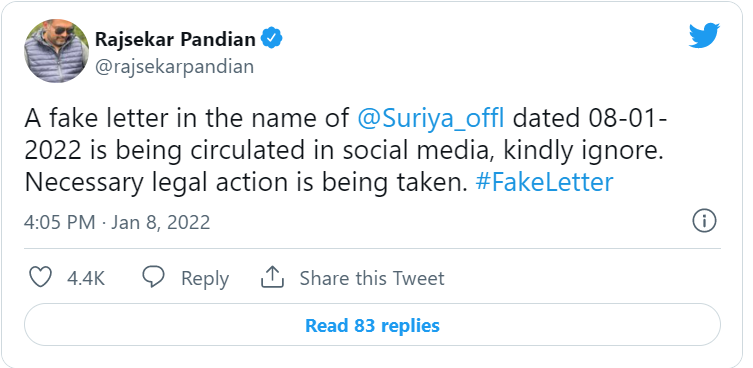Click the 4.4K likes count

(86, 278)
